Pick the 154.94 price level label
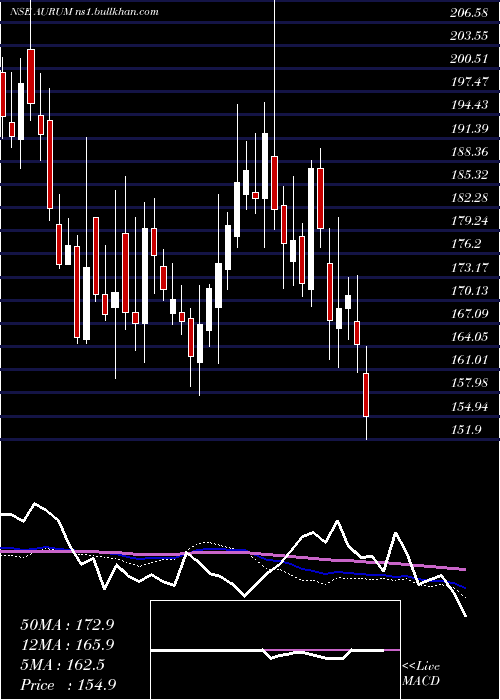 pyautogui.click(x=469, y=407)
